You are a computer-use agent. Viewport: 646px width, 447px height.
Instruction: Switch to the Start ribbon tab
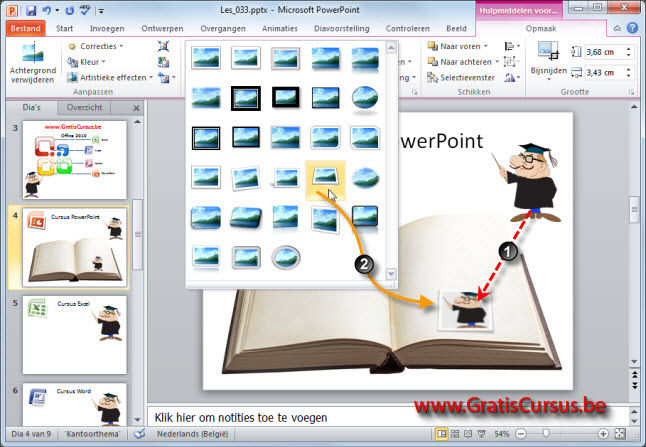click(x=65, y=28)
